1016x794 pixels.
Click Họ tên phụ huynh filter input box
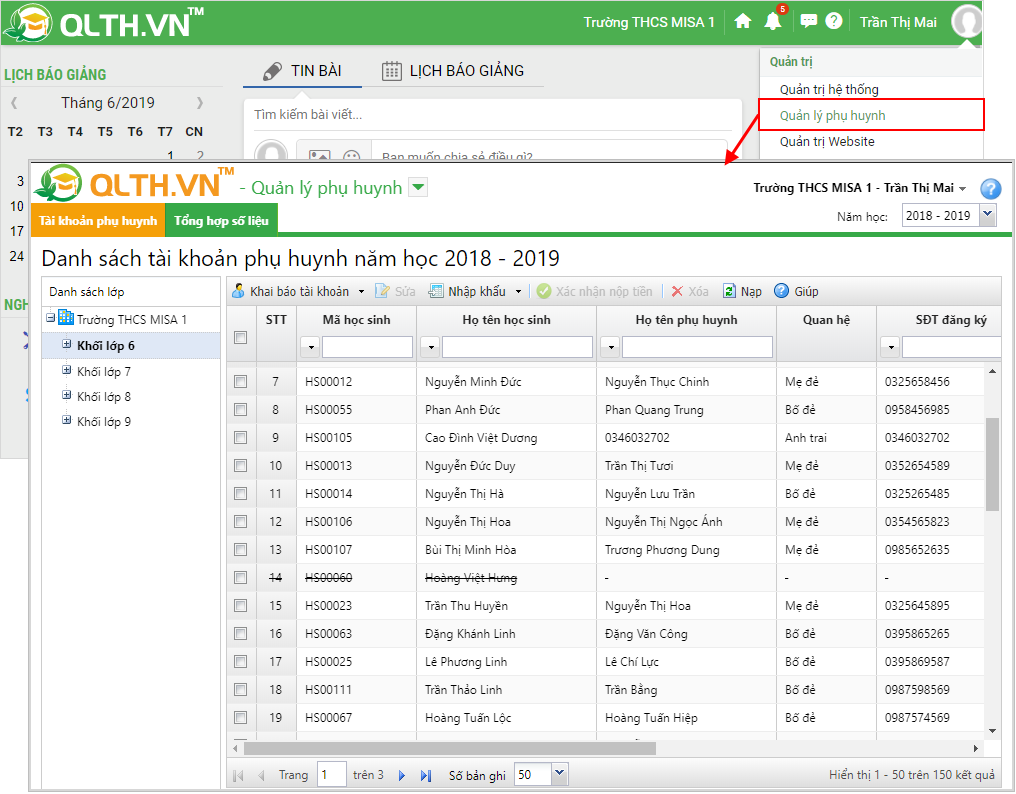697,347
